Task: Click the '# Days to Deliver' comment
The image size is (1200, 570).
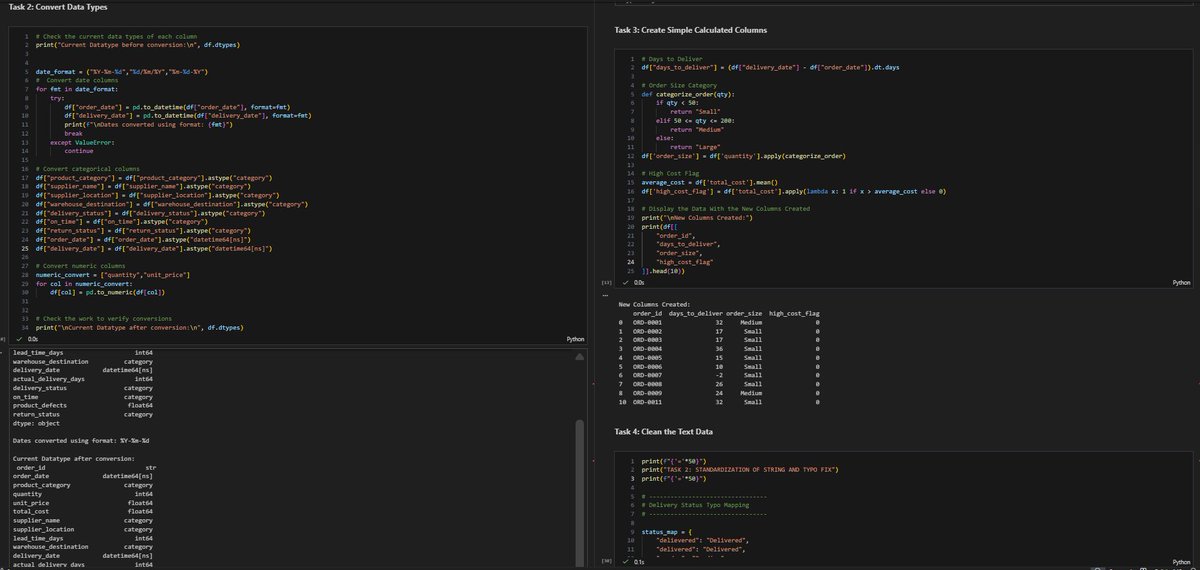Action: point(672,59)
